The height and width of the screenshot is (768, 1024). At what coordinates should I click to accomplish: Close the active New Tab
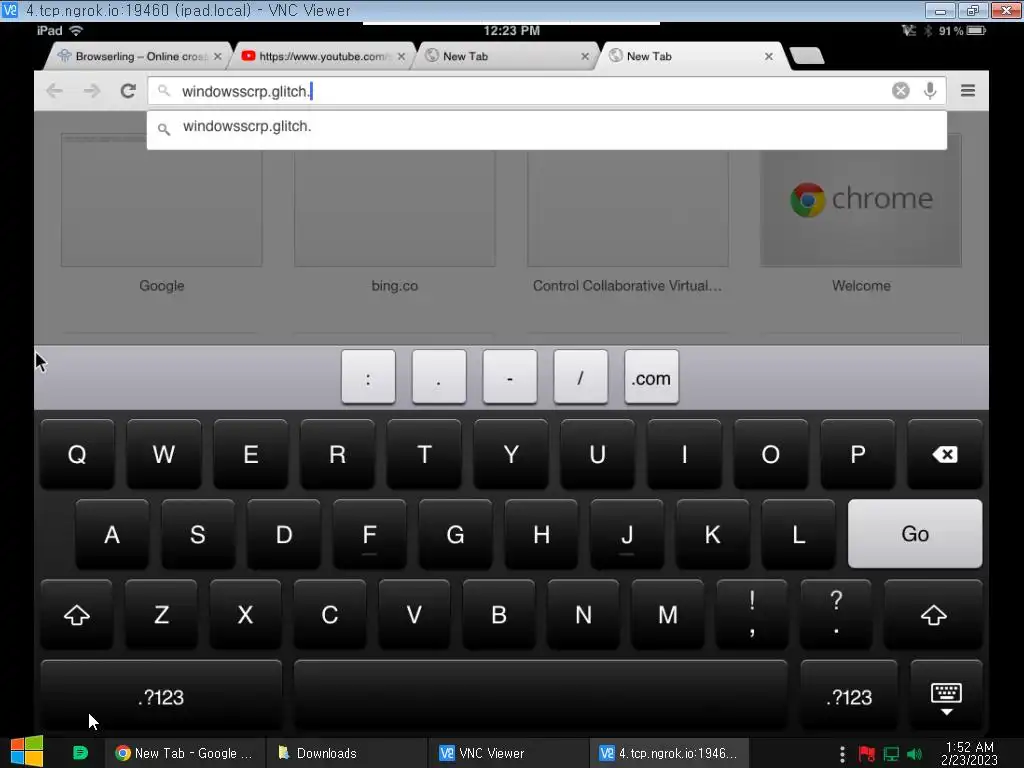point(769,57)
